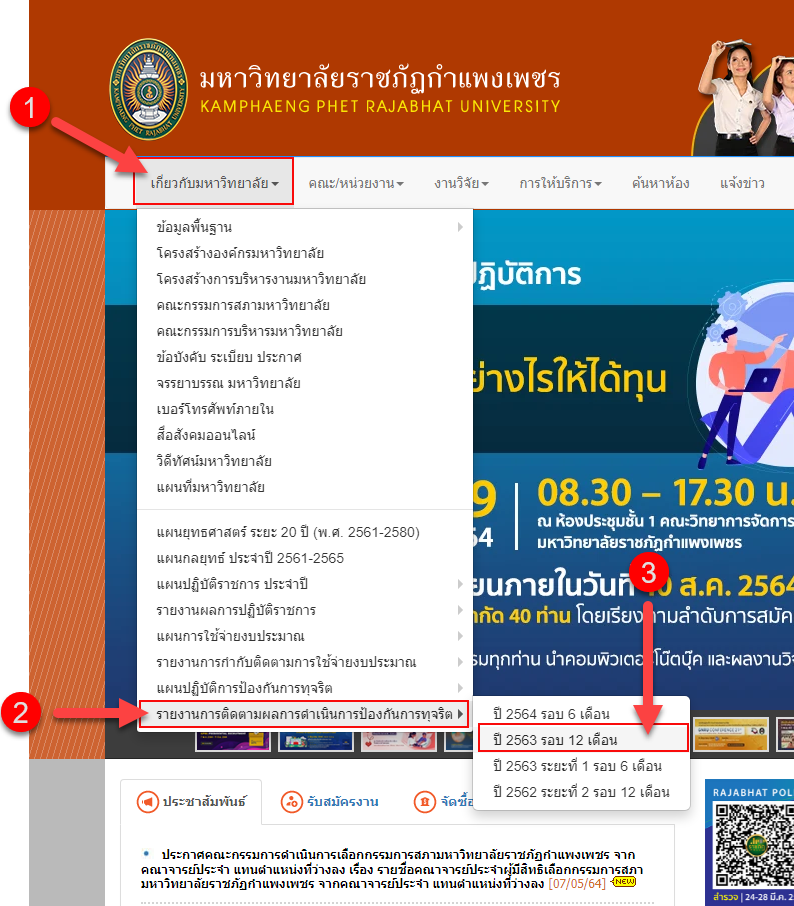Select ปี 2563 ระยะที่ 1 รอบ 6 เดือน
794x906 pixels.
tap(581, 766)
